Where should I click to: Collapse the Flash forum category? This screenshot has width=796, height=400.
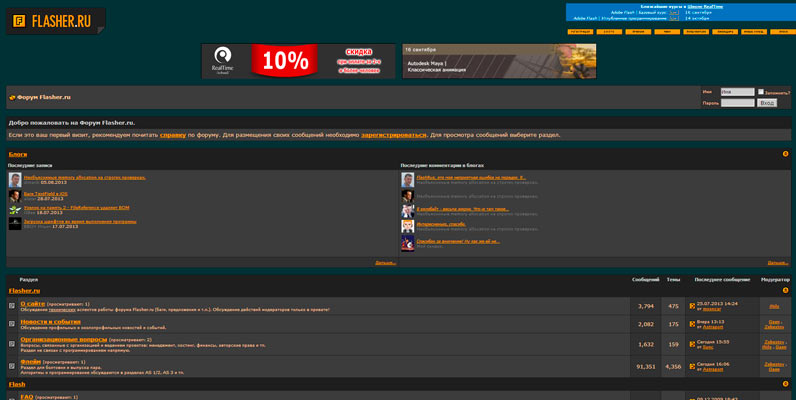click(x=785, y=384)
